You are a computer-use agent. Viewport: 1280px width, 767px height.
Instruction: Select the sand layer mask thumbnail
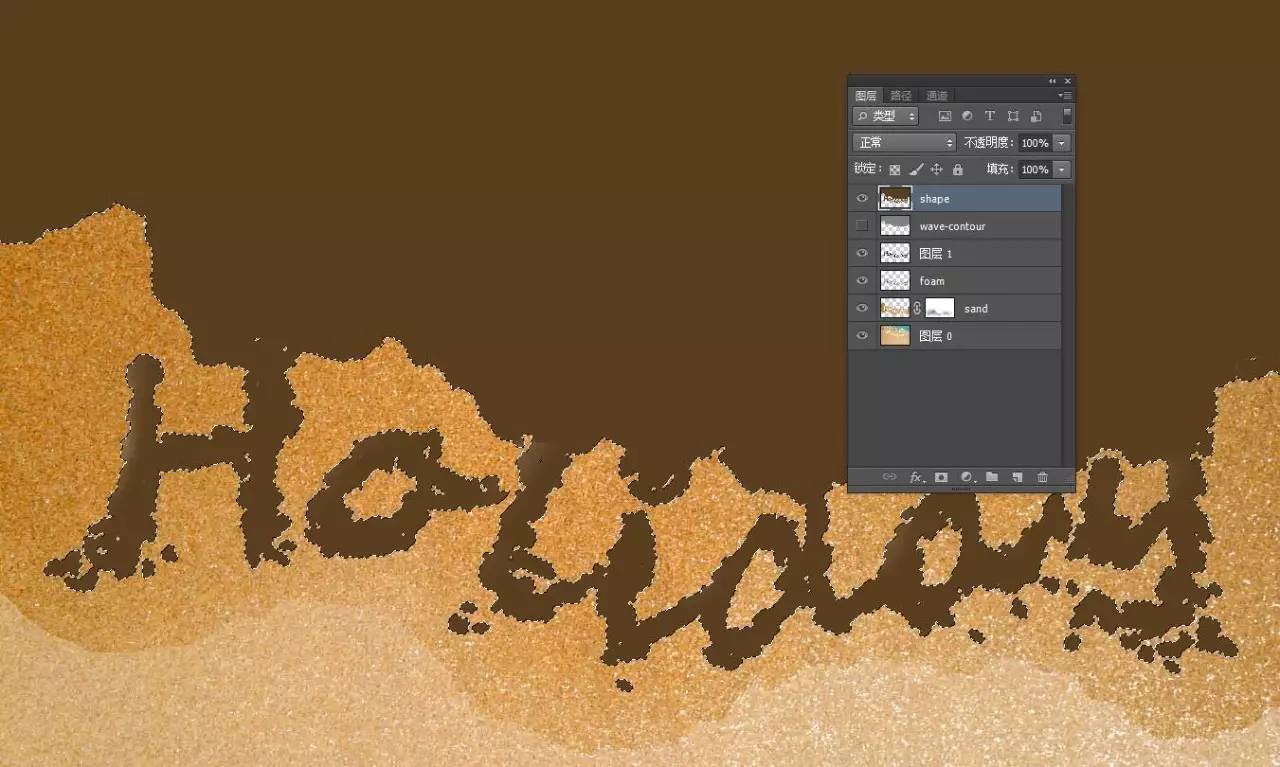click(x=940, y=308)
